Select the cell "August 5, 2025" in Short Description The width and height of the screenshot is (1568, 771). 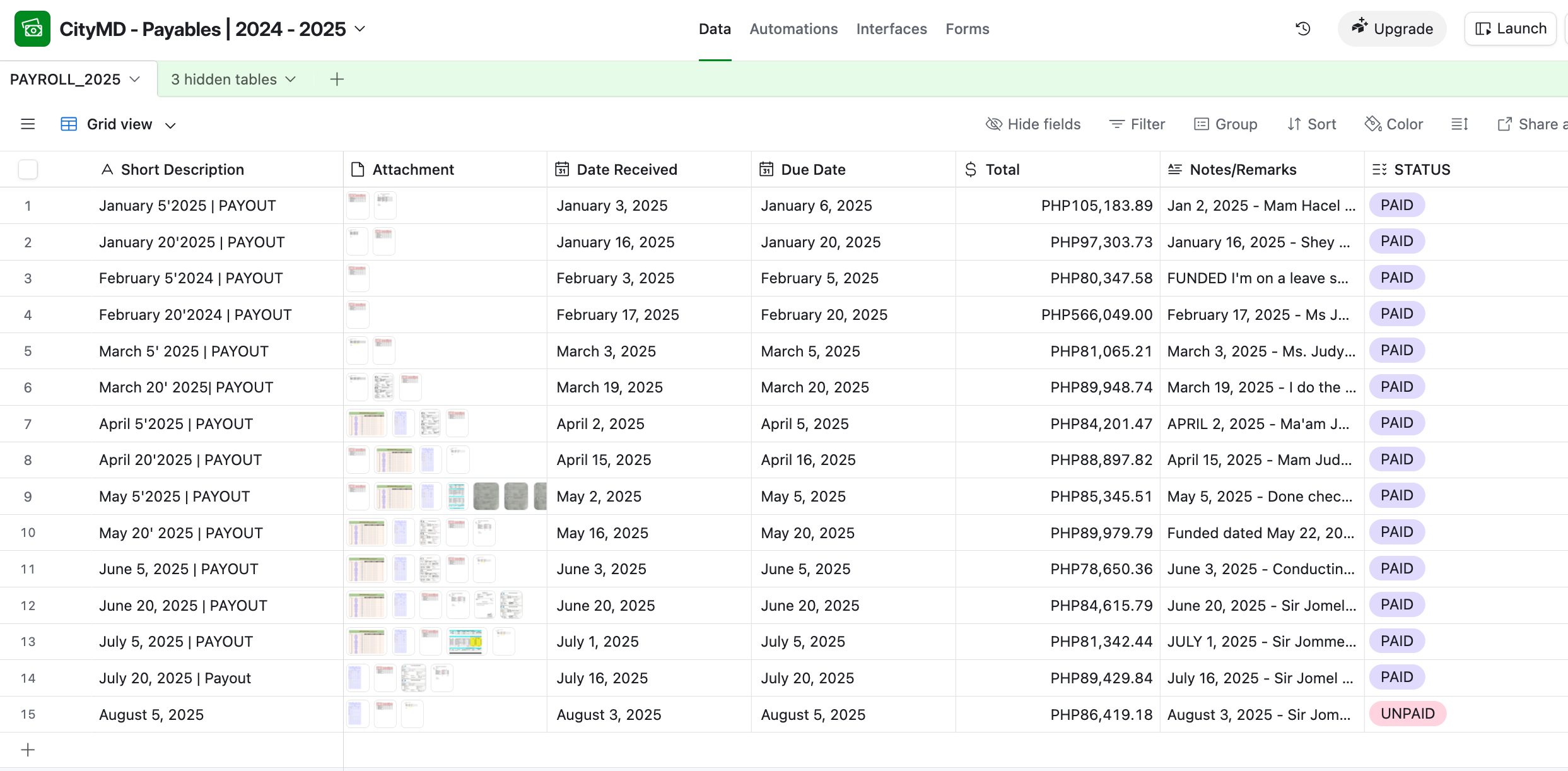coord(151,715)
